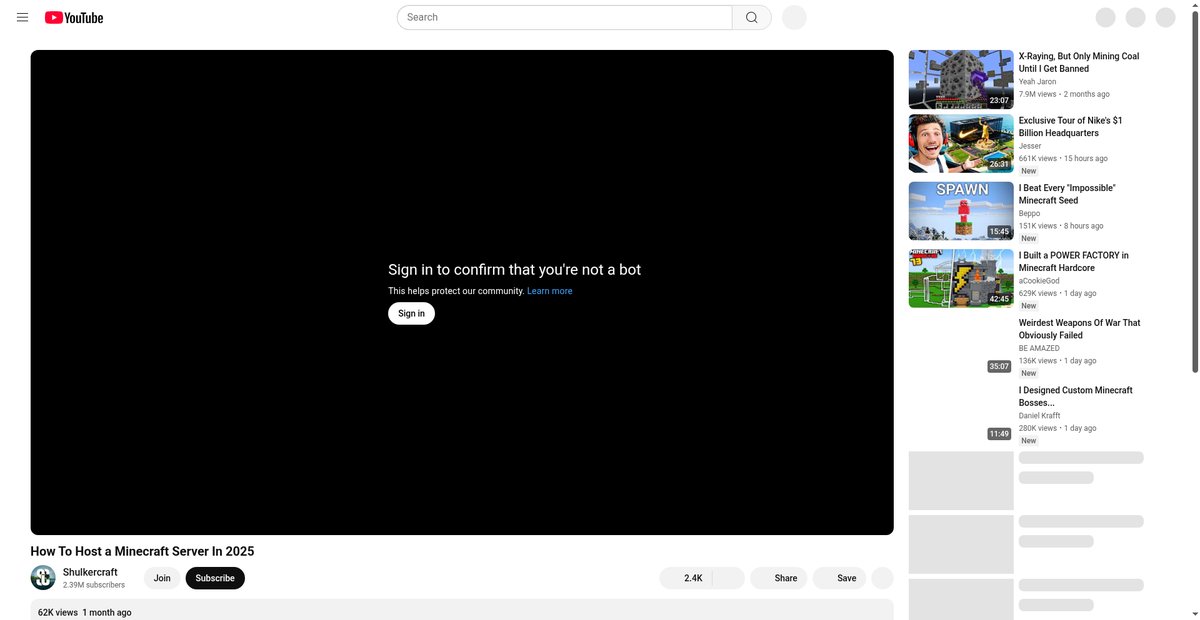
Task: Click the 35:07 duration badge
Action: 999,366
